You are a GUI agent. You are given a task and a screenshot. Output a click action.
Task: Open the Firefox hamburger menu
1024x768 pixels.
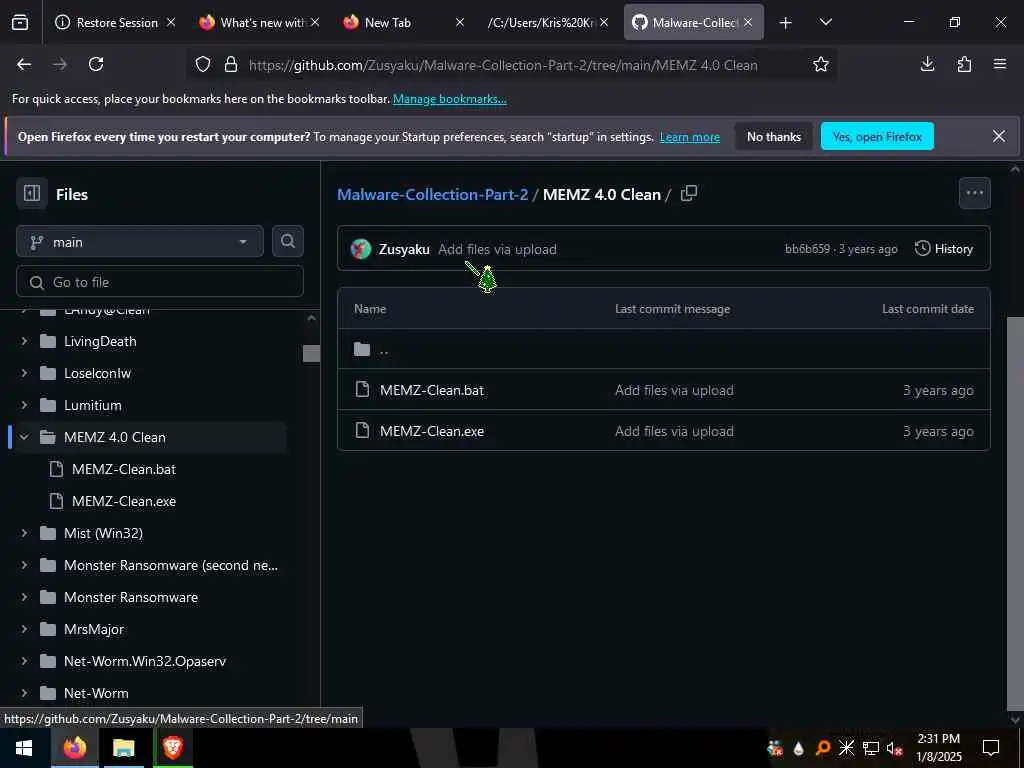1000,64
